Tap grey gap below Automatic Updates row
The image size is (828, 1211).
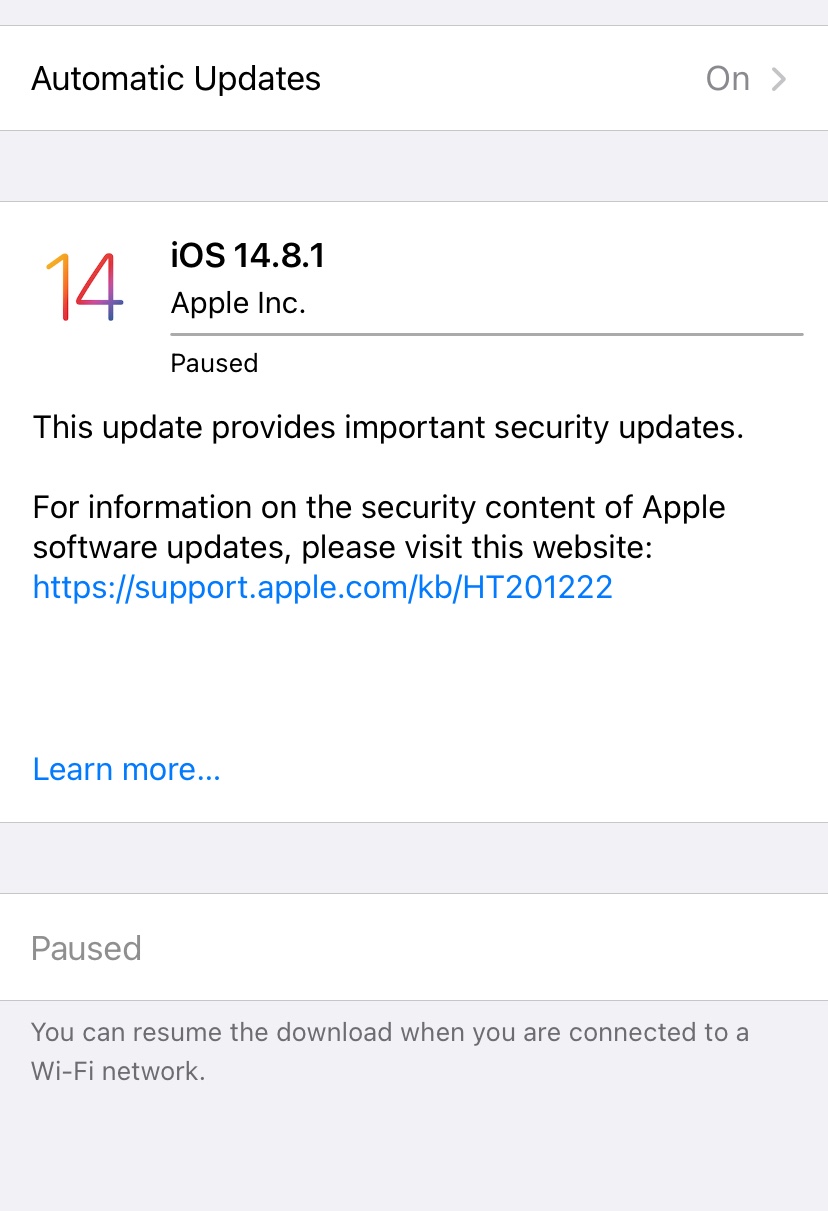414,166
